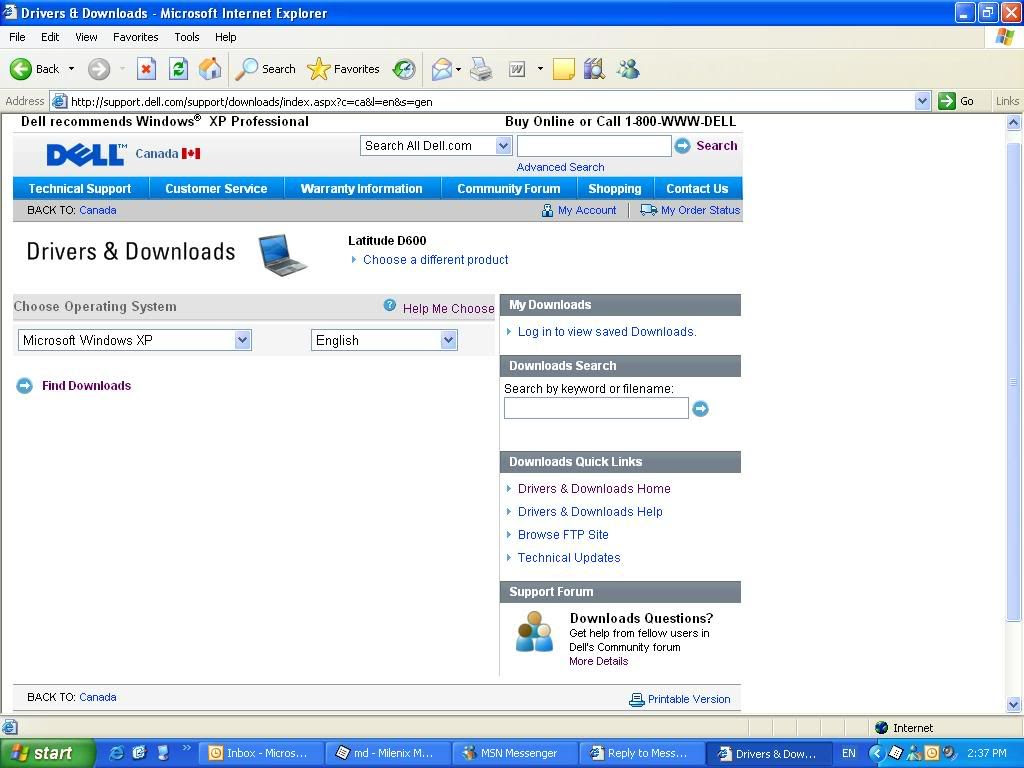This screenshot has height=768, width=1024.
Task: Click the keyword or filename search field
Action: (x=596, y=409)
